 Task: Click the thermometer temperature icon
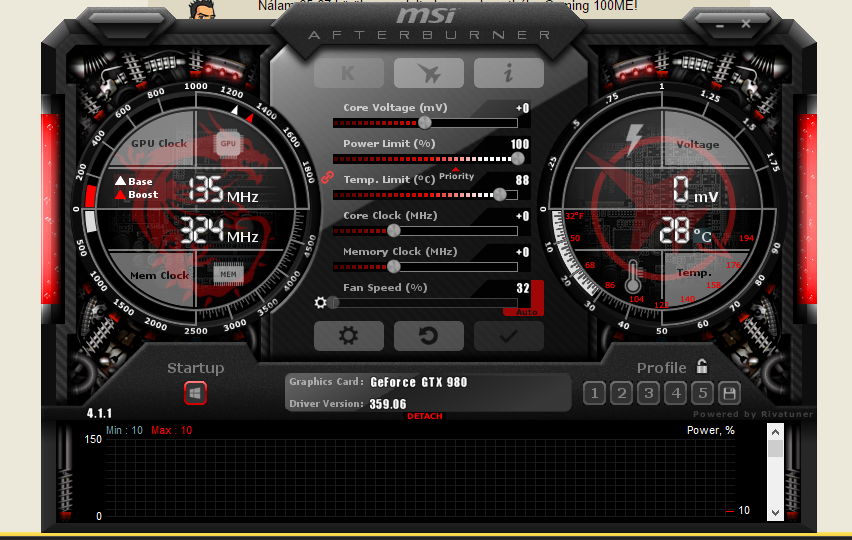tap(632, 277)
